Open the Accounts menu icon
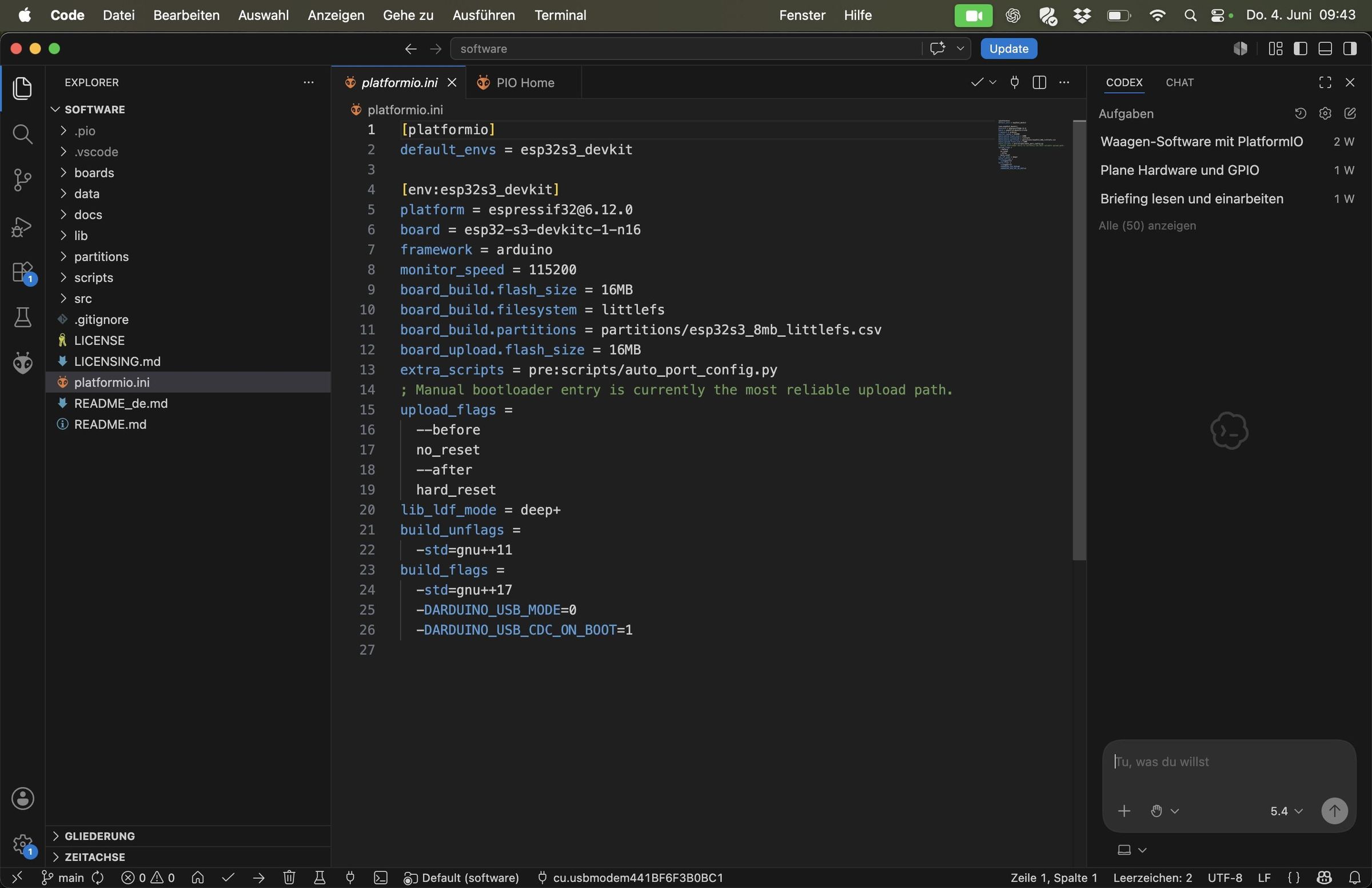1372x888 pixels. tap(22, 799)
